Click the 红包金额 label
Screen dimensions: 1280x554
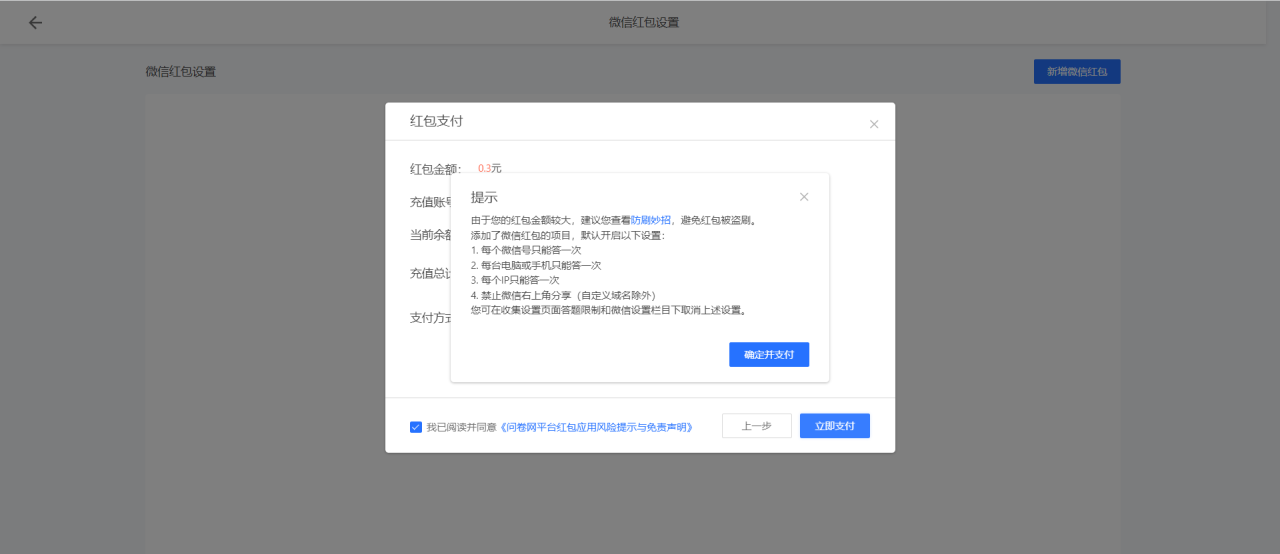click(x=436, y=169)
